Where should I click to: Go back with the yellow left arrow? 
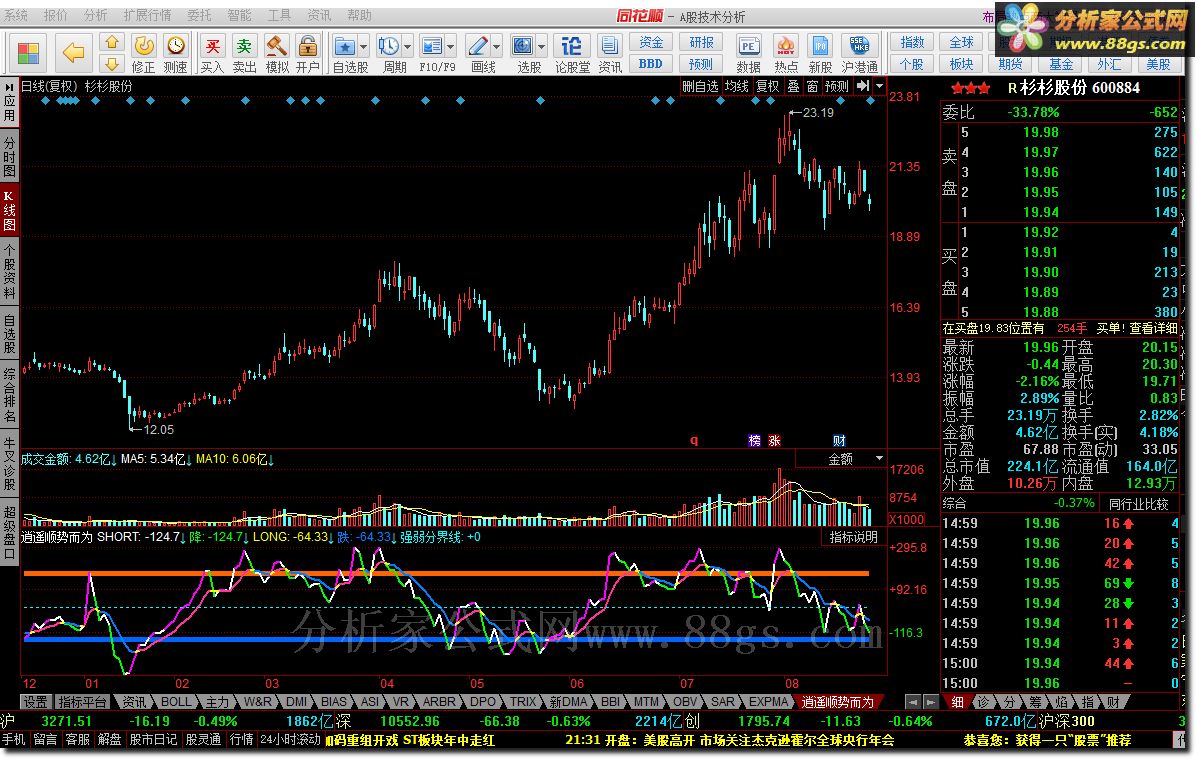pos(73,53)
